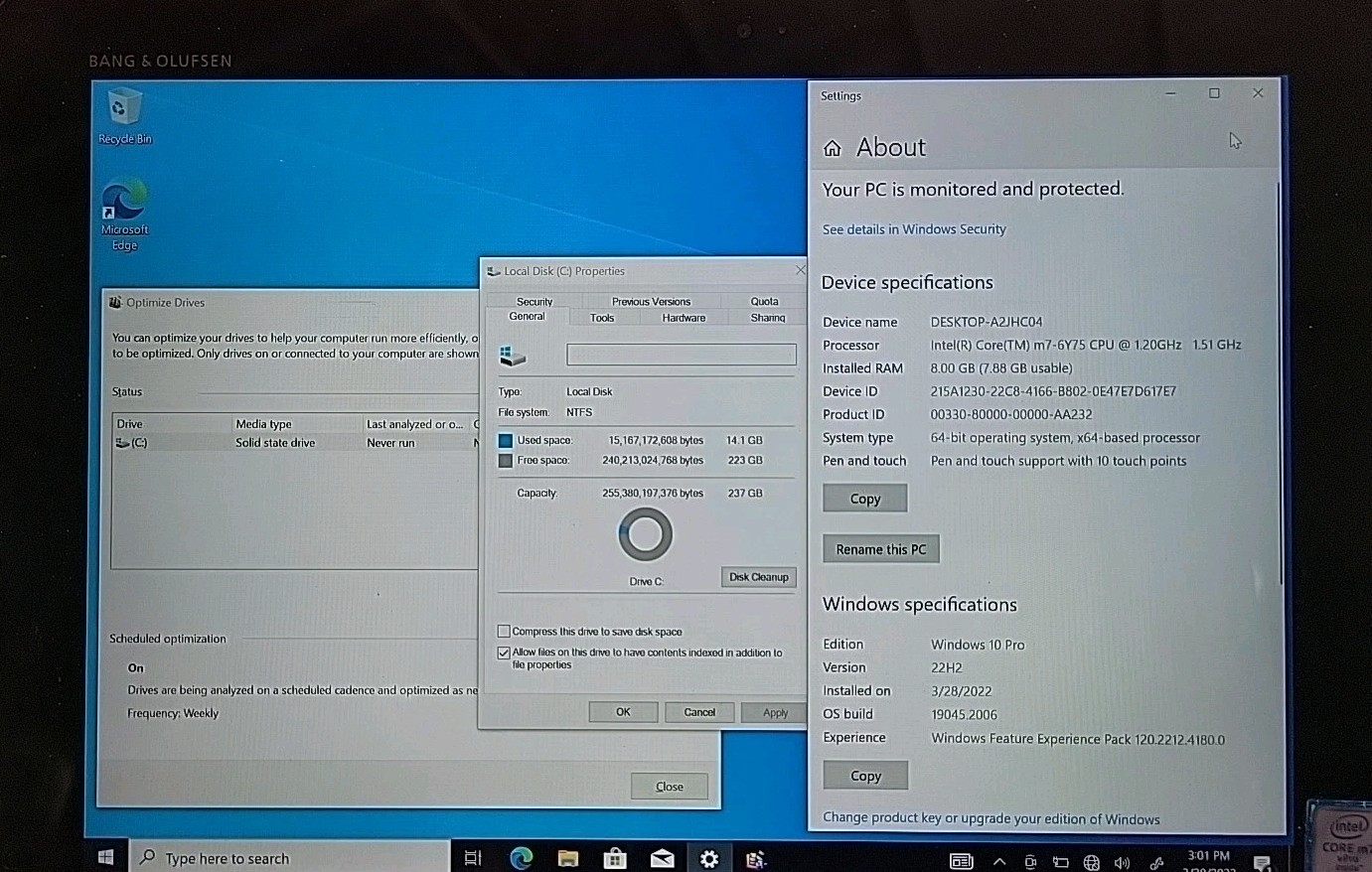Click the Settings gear on the taskbar
1372x872 pixels.
pyautogui.click(x=709, y=859)
